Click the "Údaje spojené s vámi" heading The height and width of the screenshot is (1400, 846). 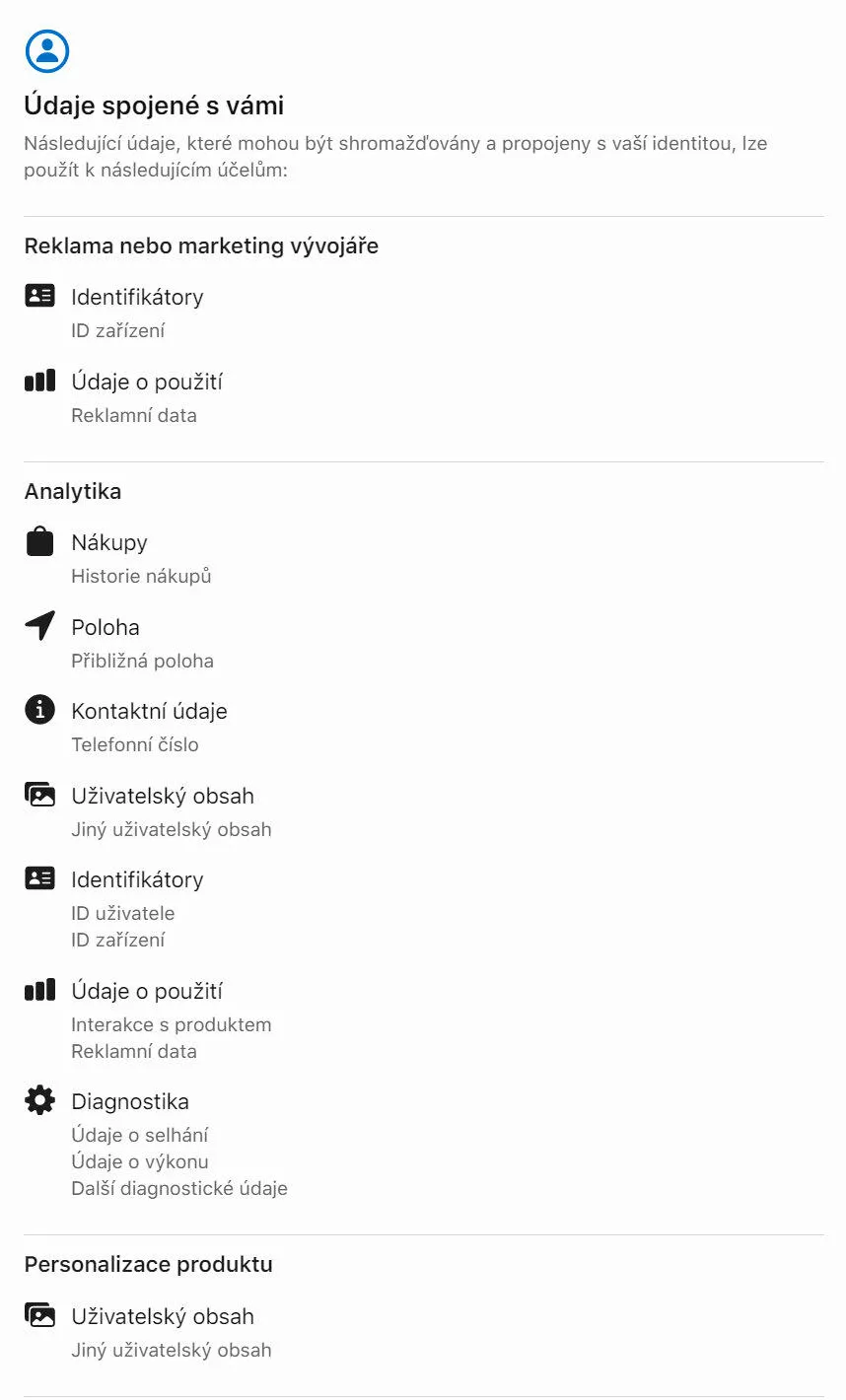coord(154,105)
